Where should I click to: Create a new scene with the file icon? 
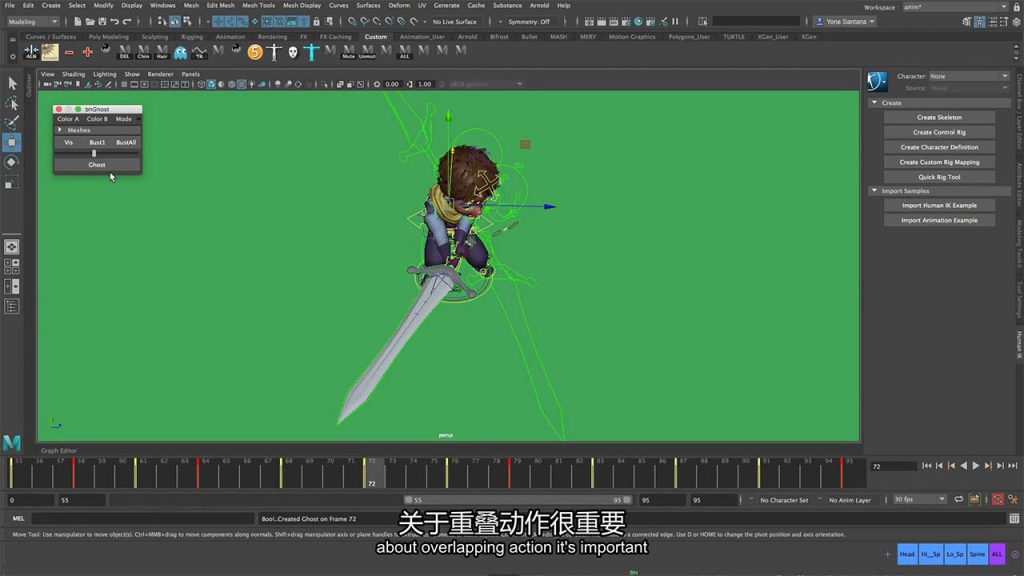[x=77, y=22]
